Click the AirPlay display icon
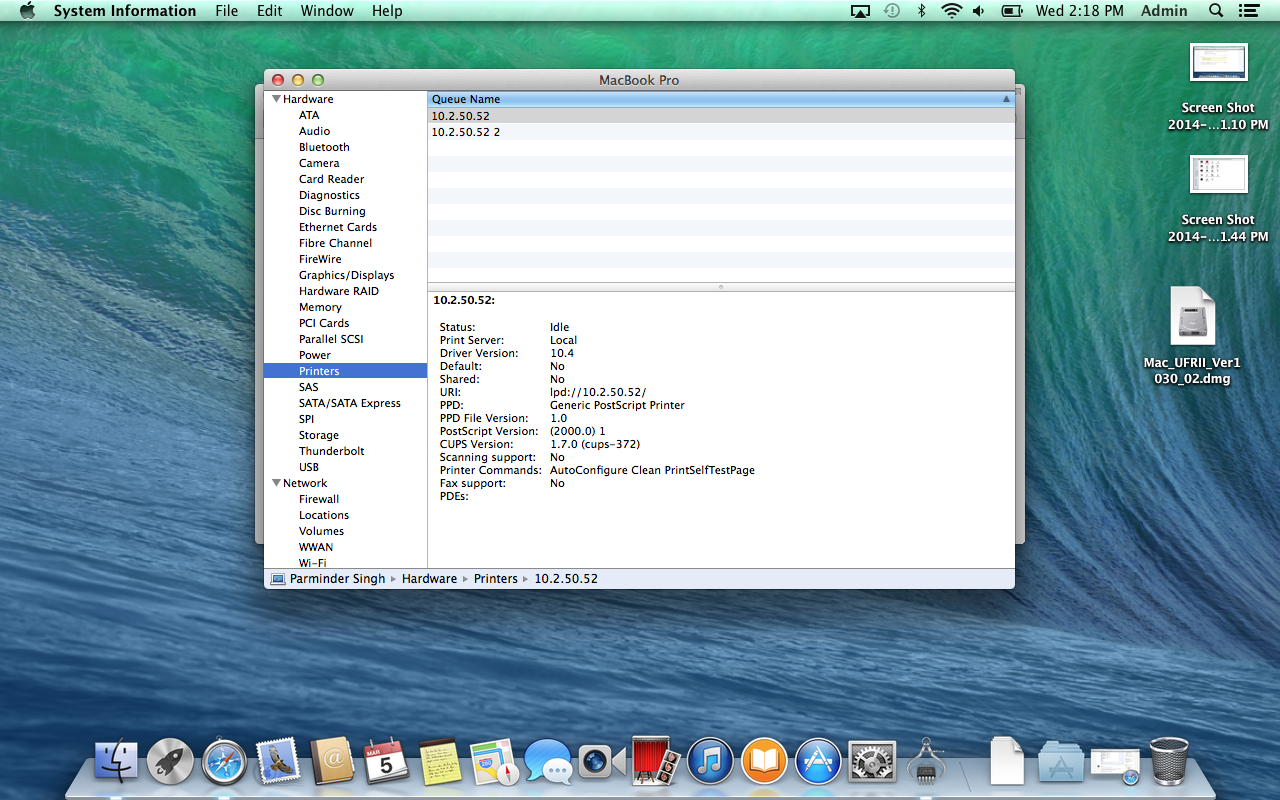 860,11
